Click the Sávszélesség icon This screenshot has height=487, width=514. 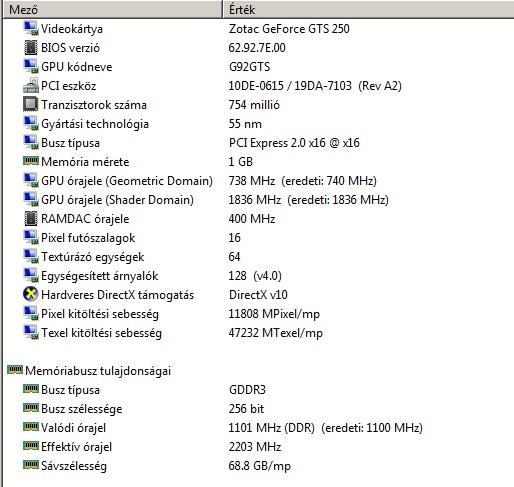(31, 465)
